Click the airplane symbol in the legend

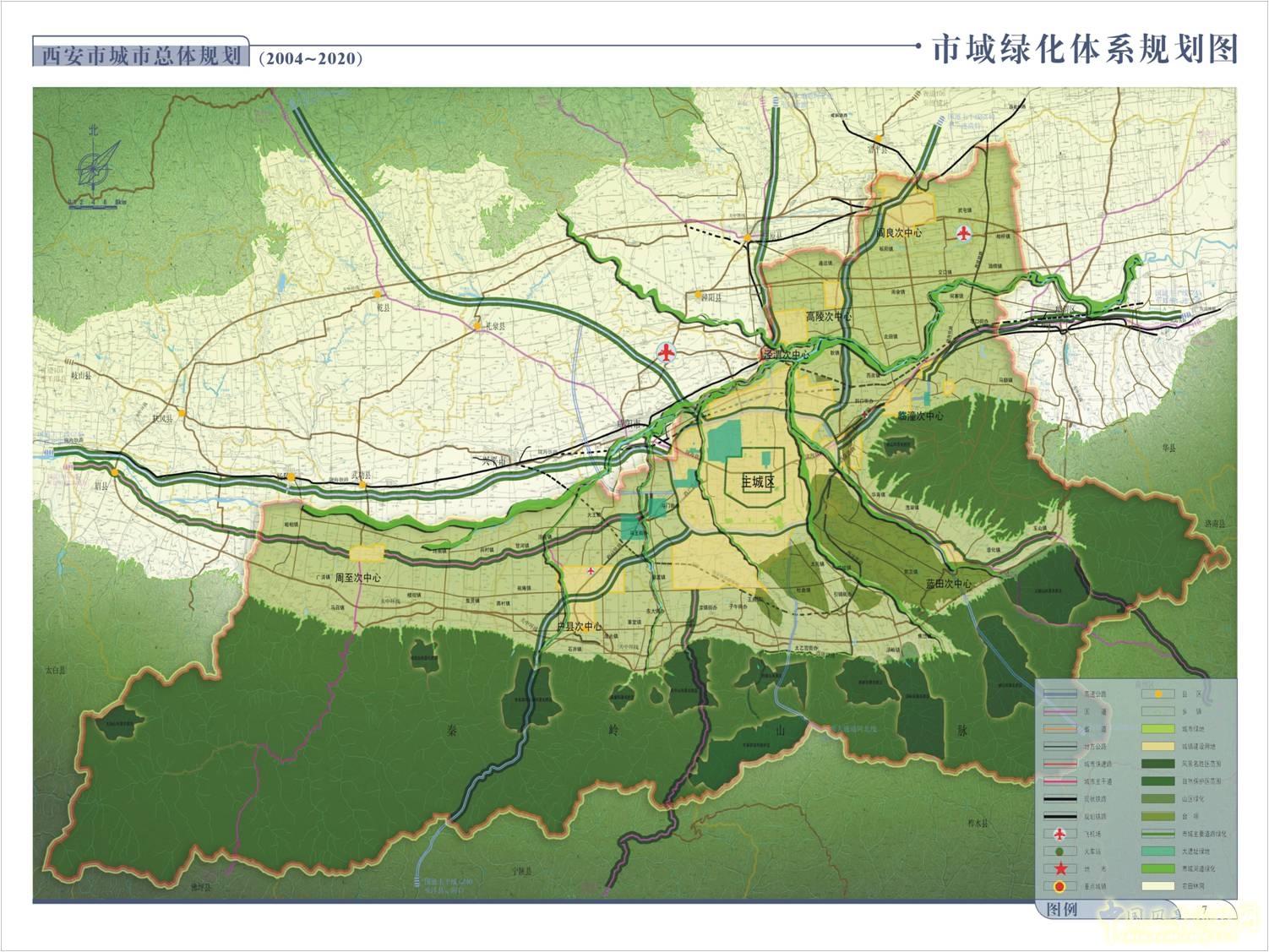1058,833
